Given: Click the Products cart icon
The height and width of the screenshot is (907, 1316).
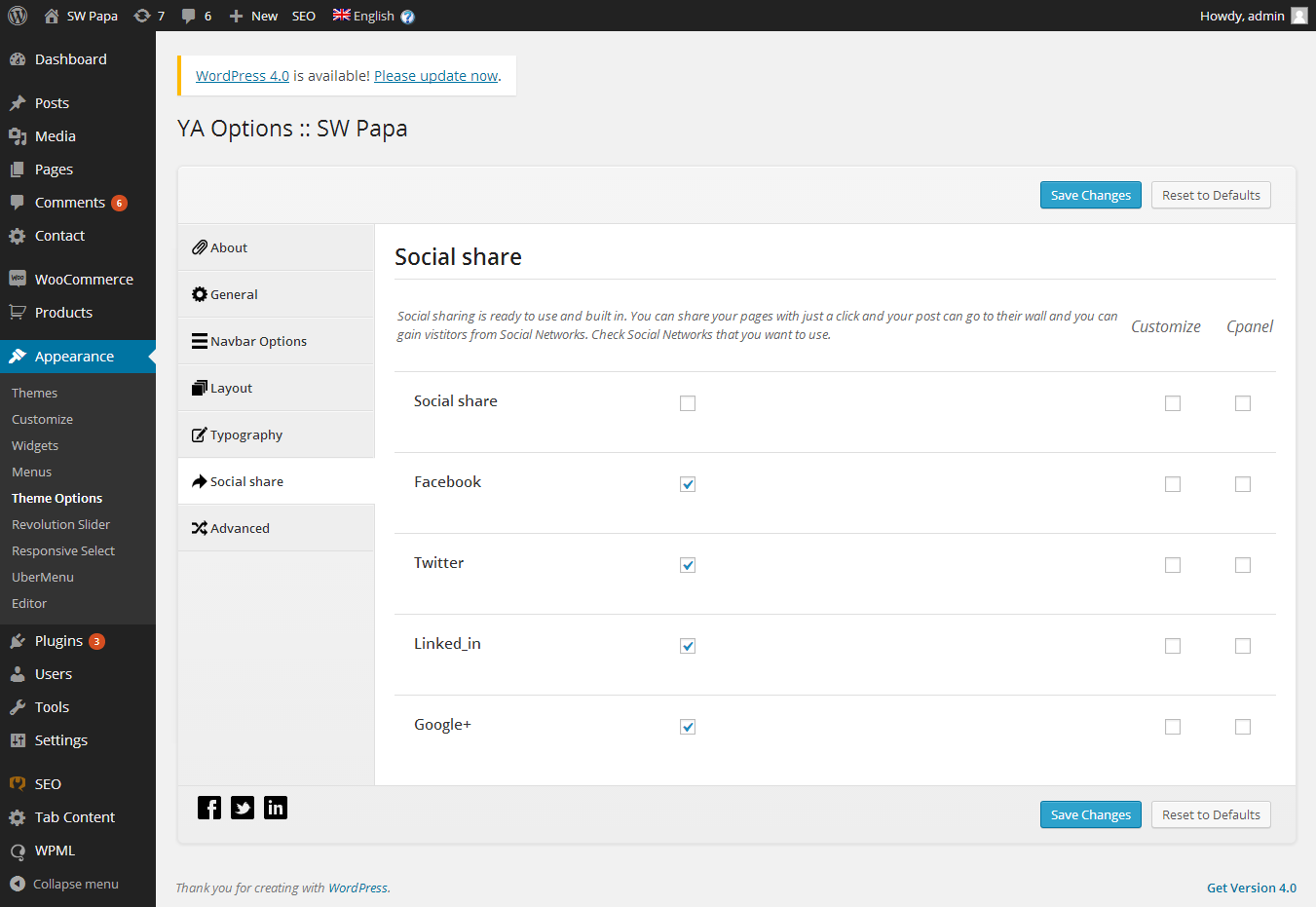Looking at the screenshot, I should click(x=18, y=313).
